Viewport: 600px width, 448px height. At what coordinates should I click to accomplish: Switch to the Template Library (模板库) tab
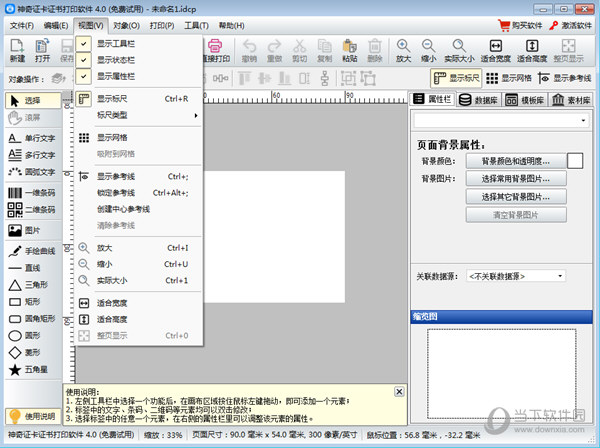coord(526,100)
